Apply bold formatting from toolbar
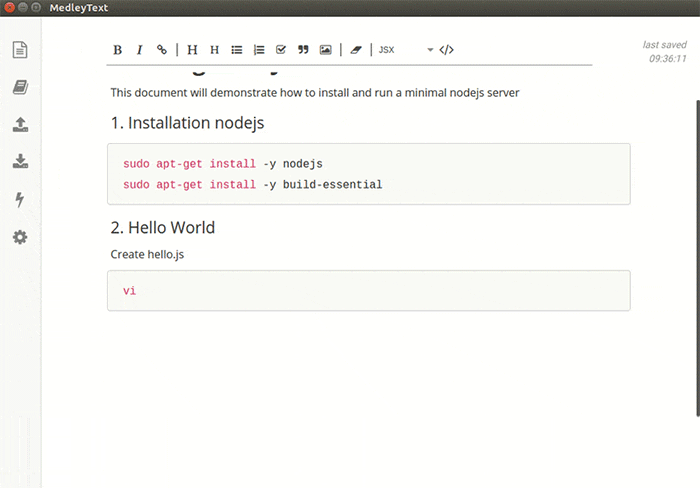This screenshot has width=700, height=488. tap(117, 50)
